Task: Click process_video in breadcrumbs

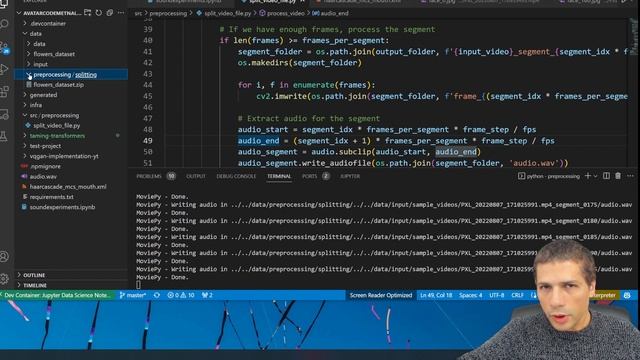Action: (x=286, y=13)
